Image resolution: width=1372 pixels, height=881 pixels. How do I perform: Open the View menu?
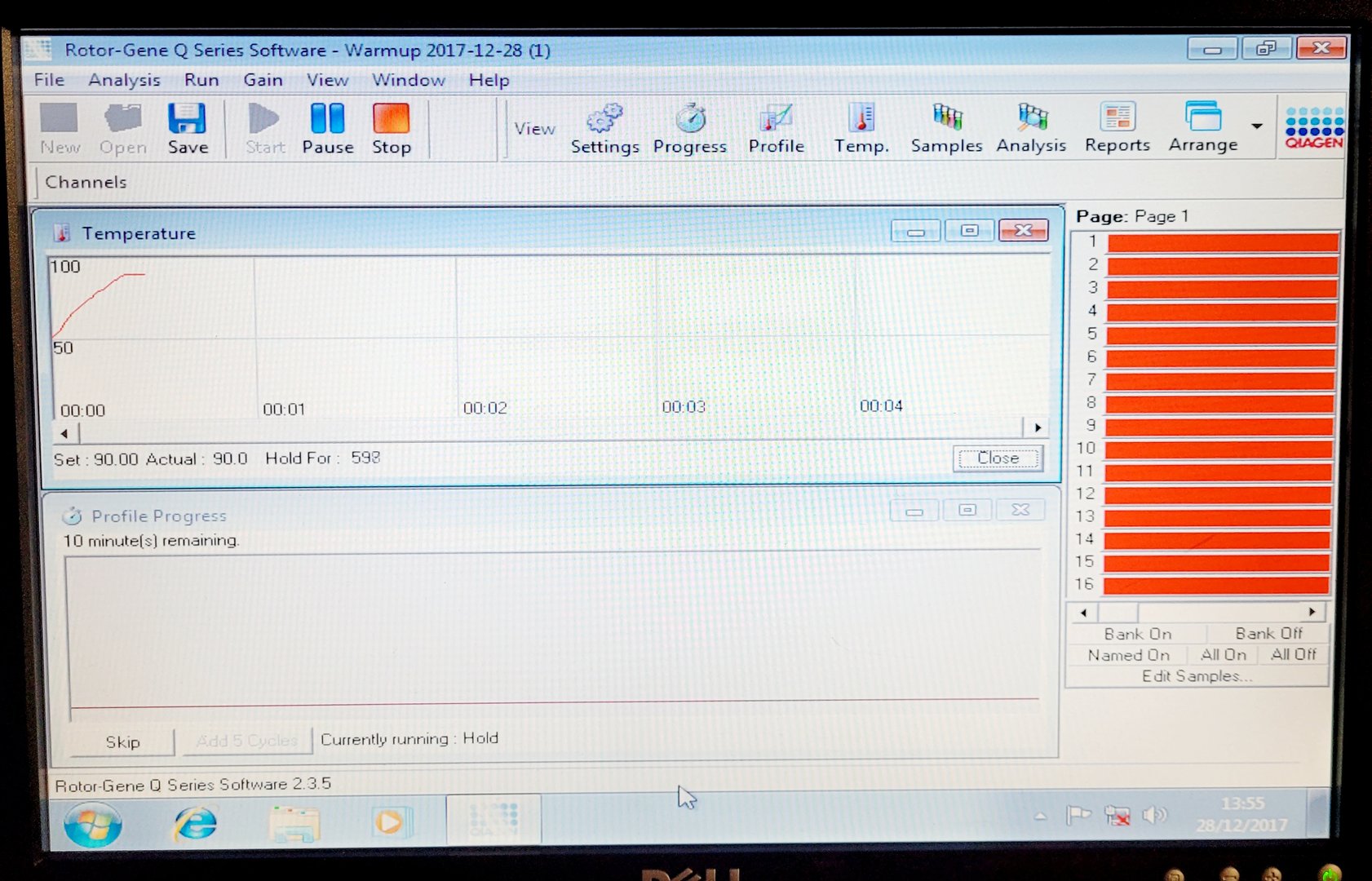click(327, 80)
